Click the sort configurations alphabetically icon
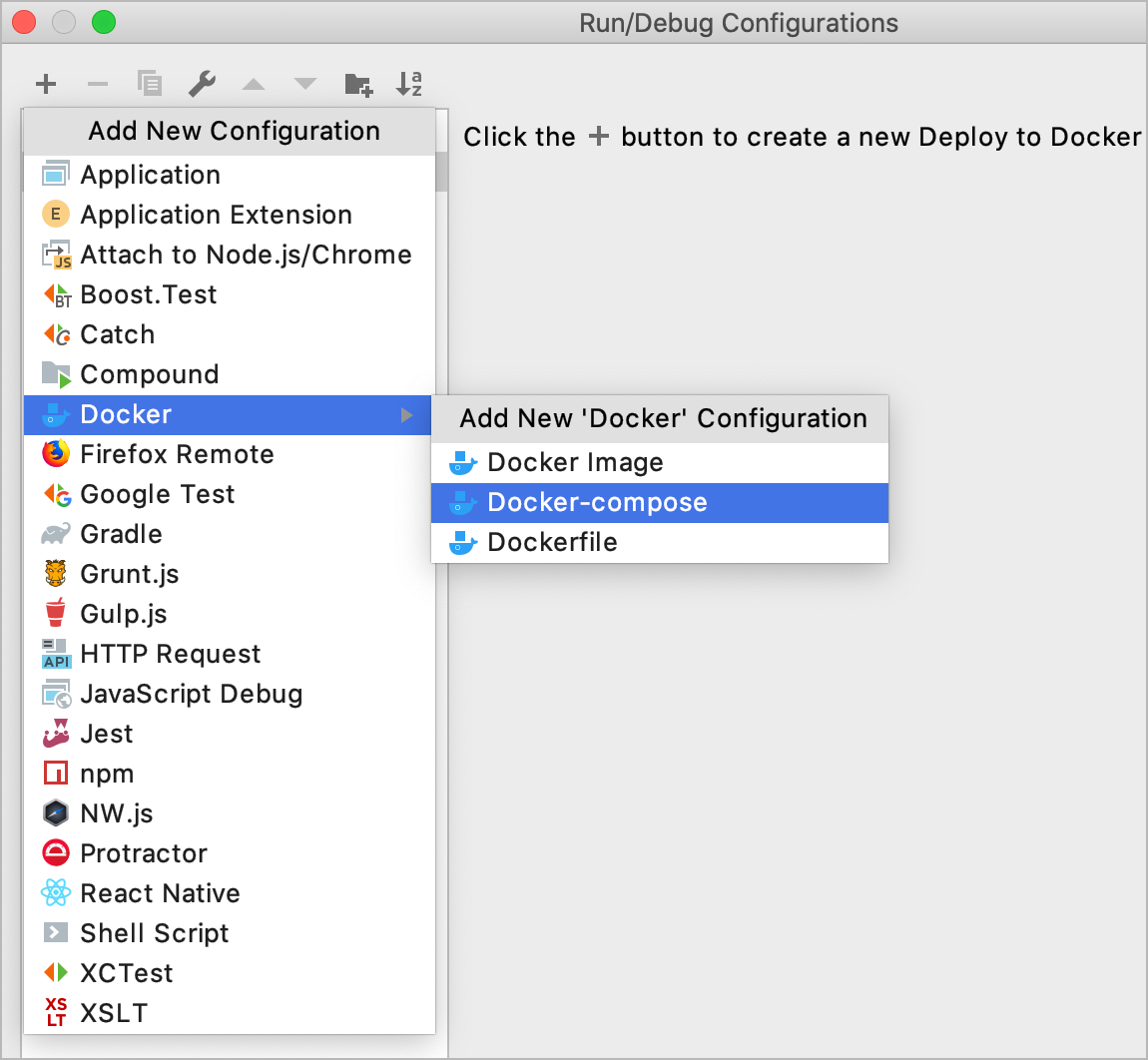Screen dimensions: 1148x1060 click(409, 84)
